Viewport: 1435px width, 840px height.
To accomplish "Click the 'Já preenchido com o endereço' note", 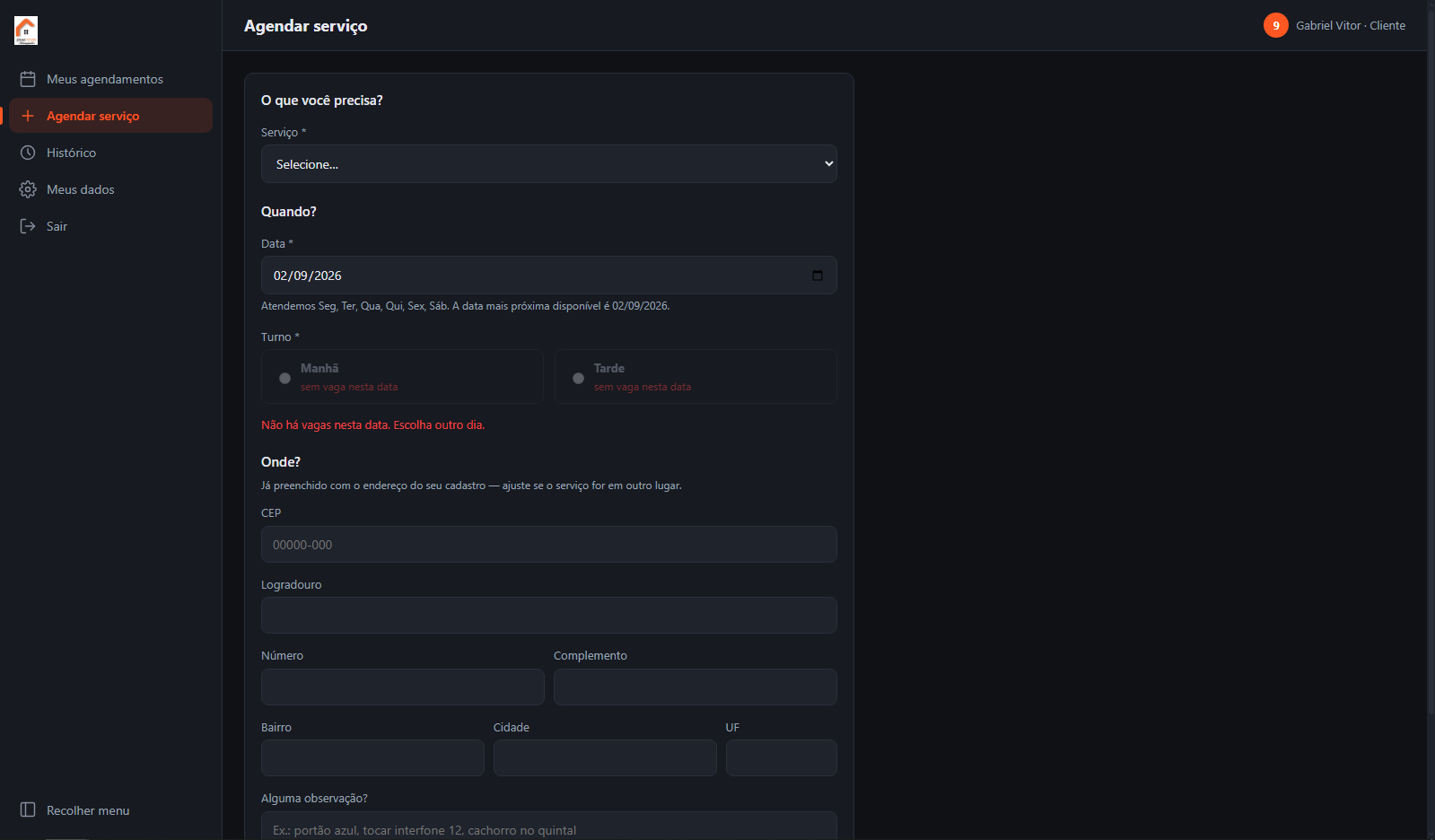I will (471, 486).
